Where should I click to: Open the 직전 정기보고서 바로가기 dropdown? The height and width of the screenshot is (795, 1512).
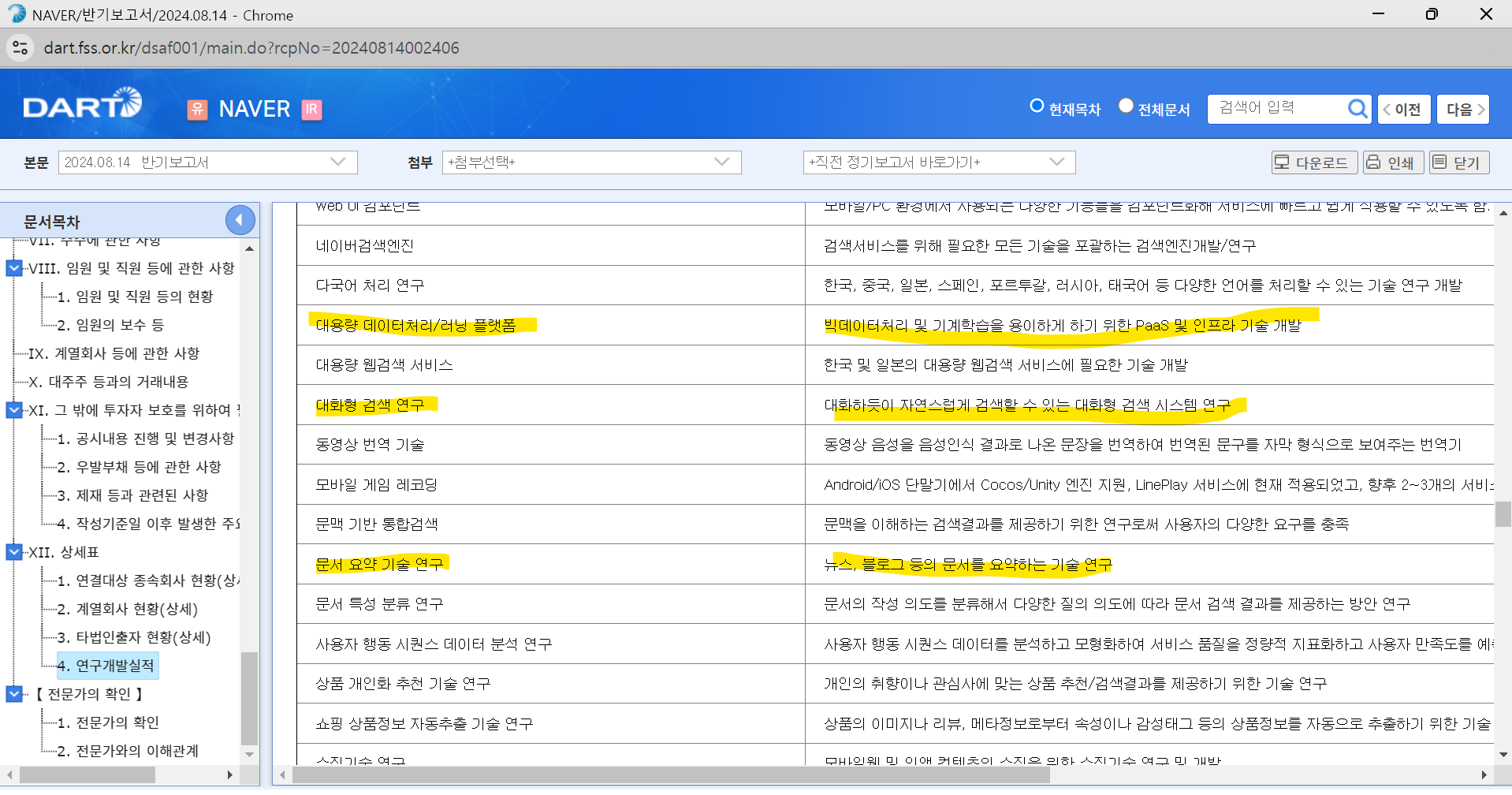point(939,162)
